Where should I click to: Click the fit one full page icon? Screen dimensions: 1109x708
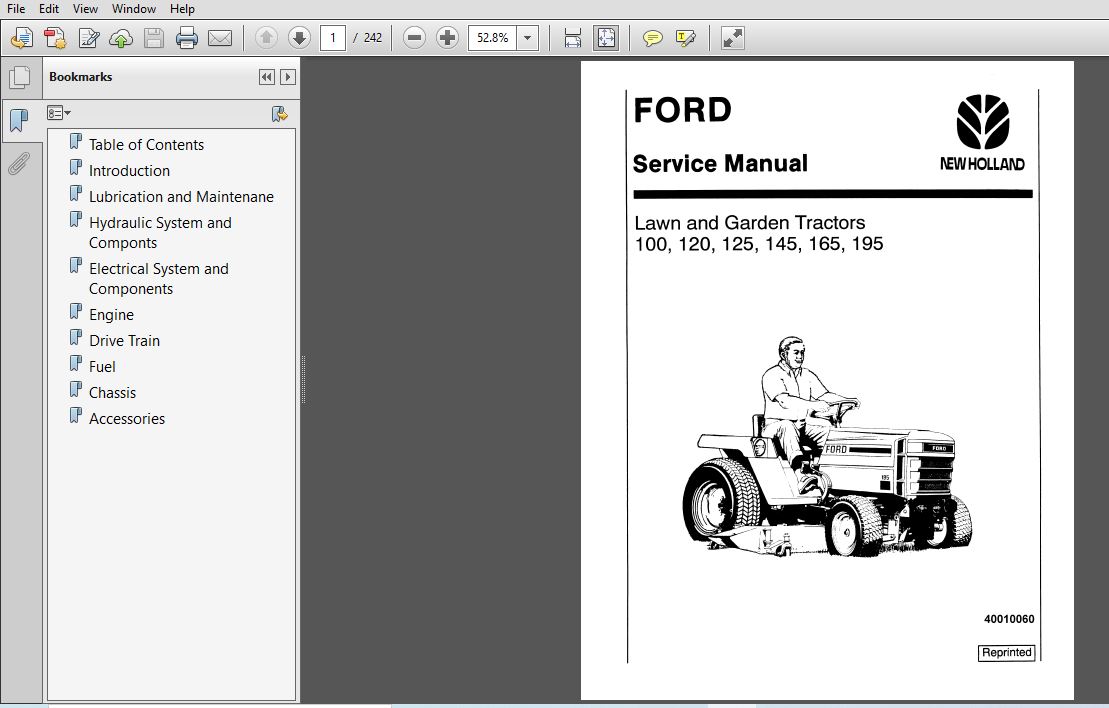coord(606,38)
